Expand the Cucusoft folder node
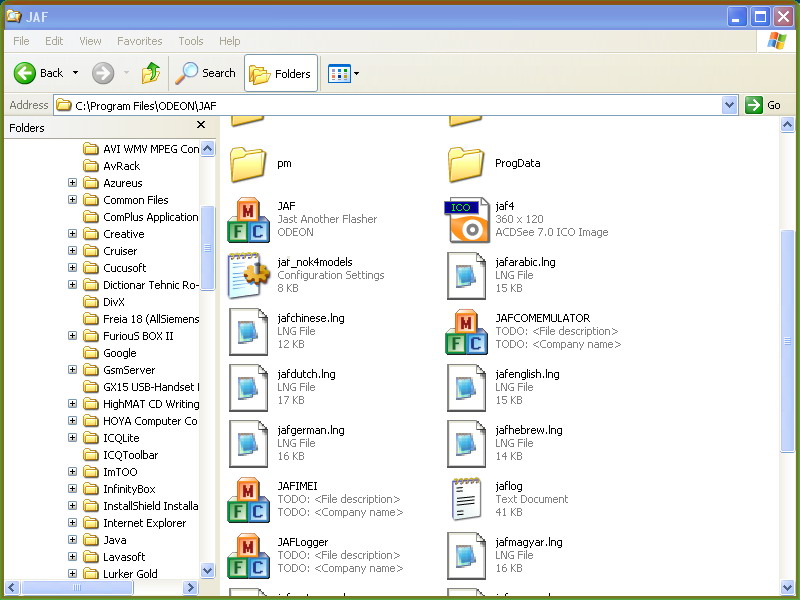The width and height of the screenshot is (800, 600). [72, 267]
